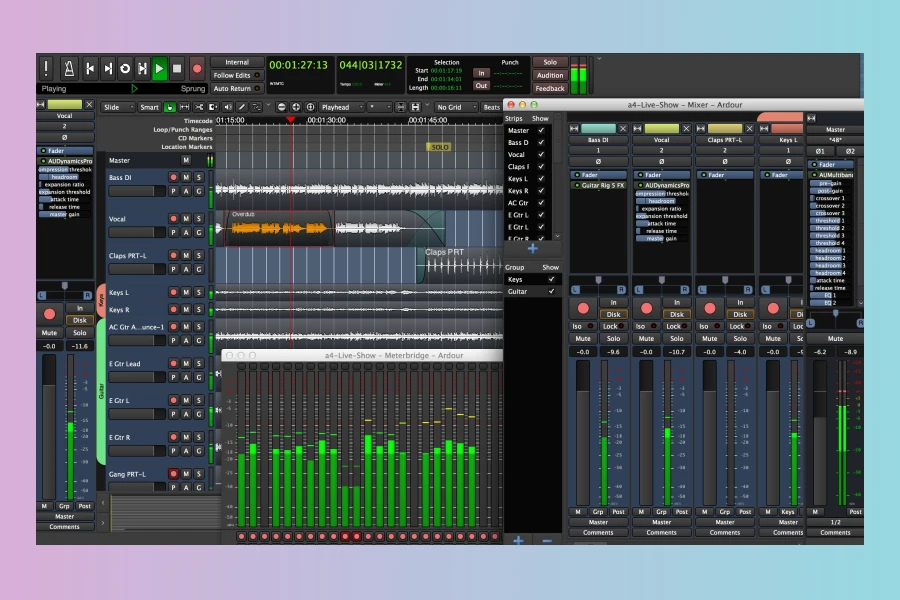Jump to session start transport button

[x=90, y=68]
